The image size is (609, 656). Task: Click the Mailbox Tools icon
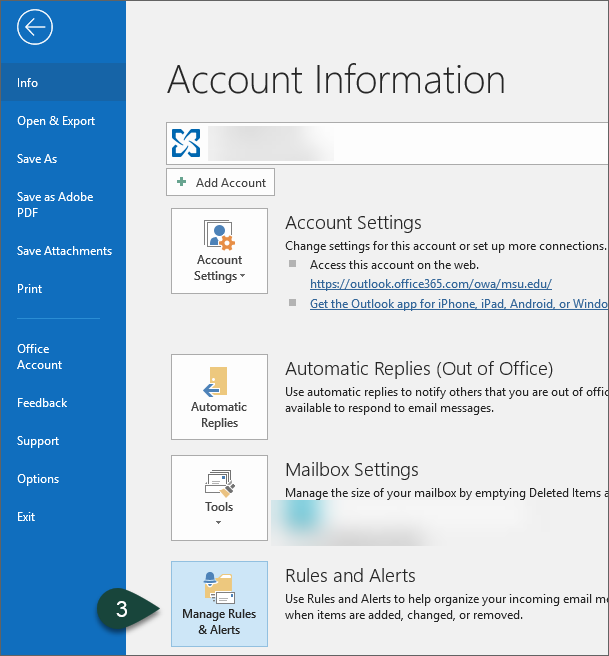tap(219, 483)
